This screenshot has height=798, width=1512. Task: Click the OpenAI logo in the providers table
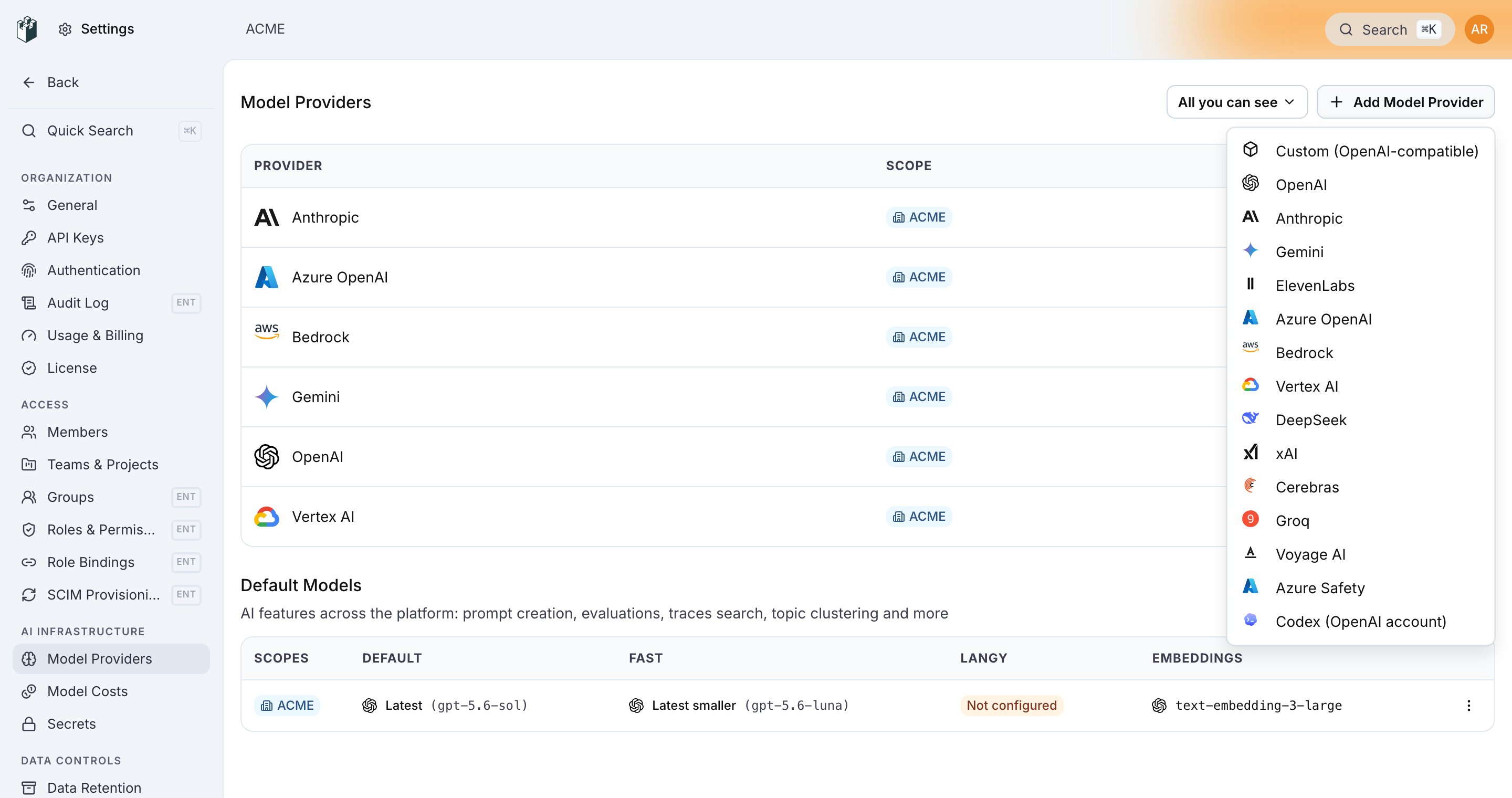coord(267,457)
